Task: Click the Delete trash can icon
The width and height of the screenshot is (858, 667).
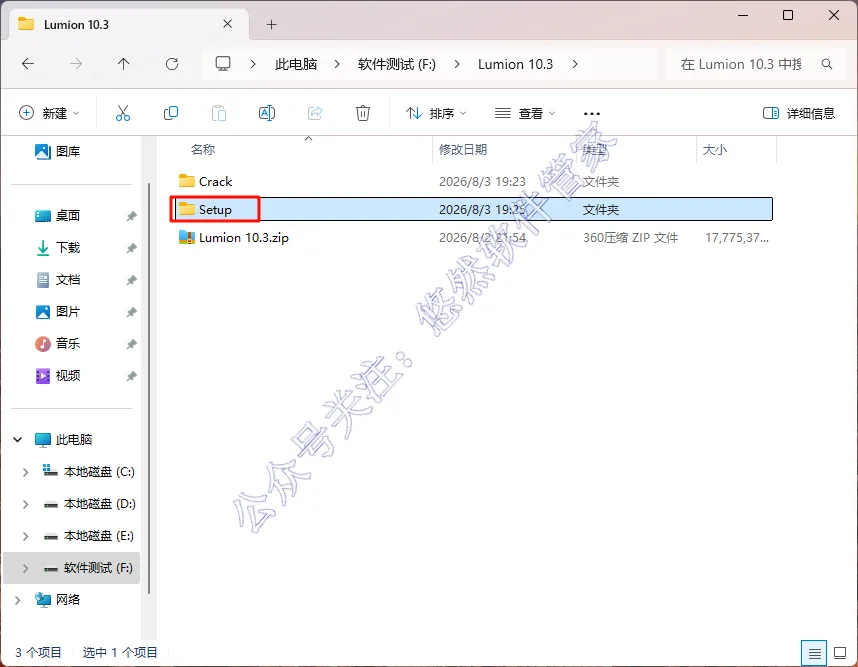Action: tap(363, 113)
